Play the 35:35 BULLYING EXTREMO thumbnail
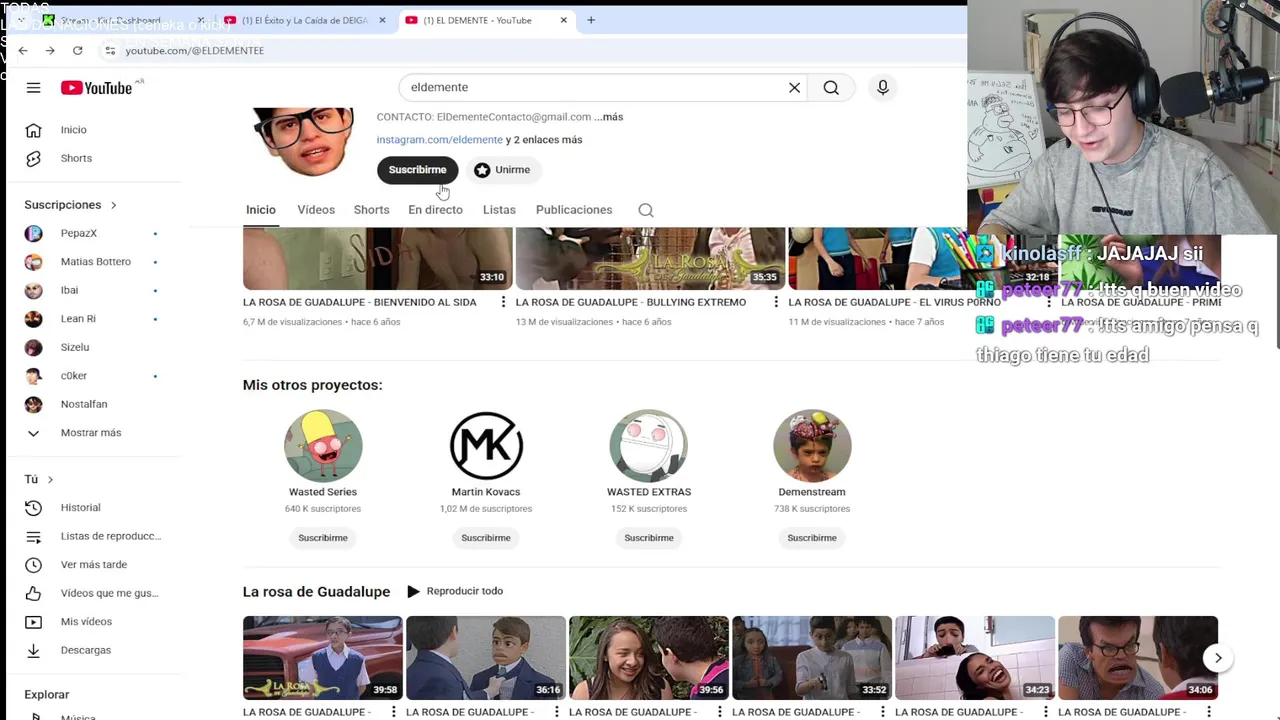The height and width of the screenshot is (720, 1280). (x=650, y=258)
